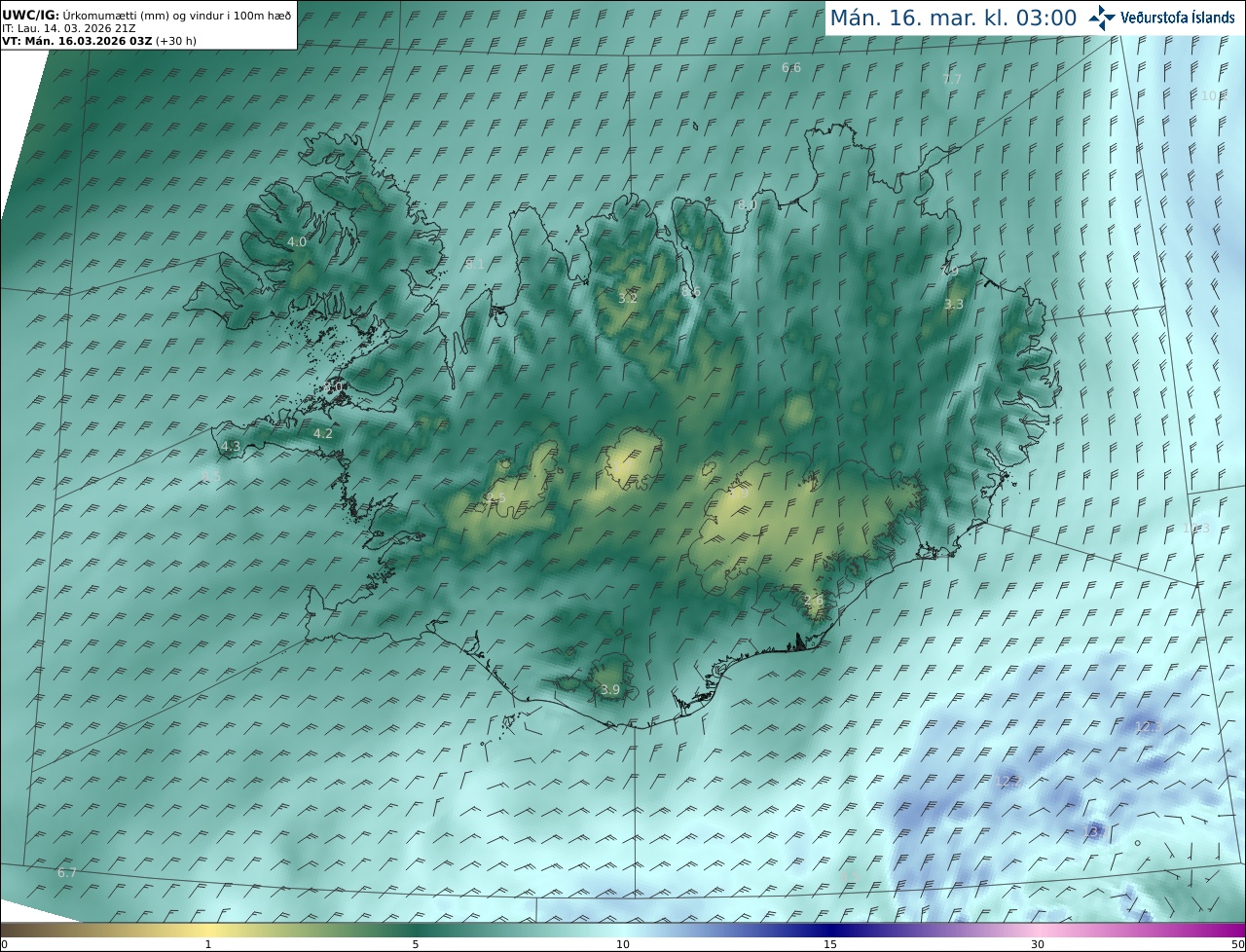Click the colorbar tick label 5
The image size is (1246, 952).
click(416, 944)
